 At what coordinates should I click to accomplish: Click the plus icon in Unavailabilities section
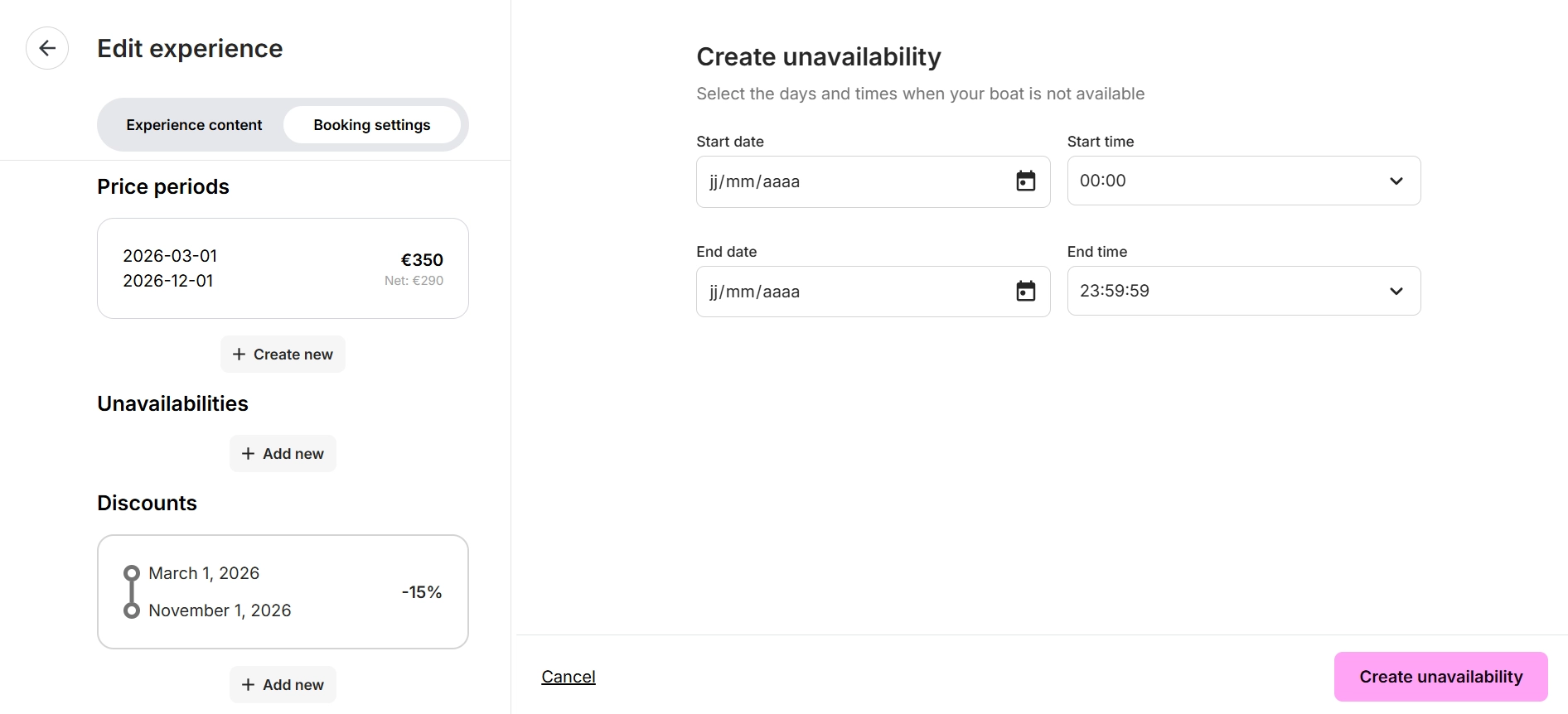tap(248, 454)
